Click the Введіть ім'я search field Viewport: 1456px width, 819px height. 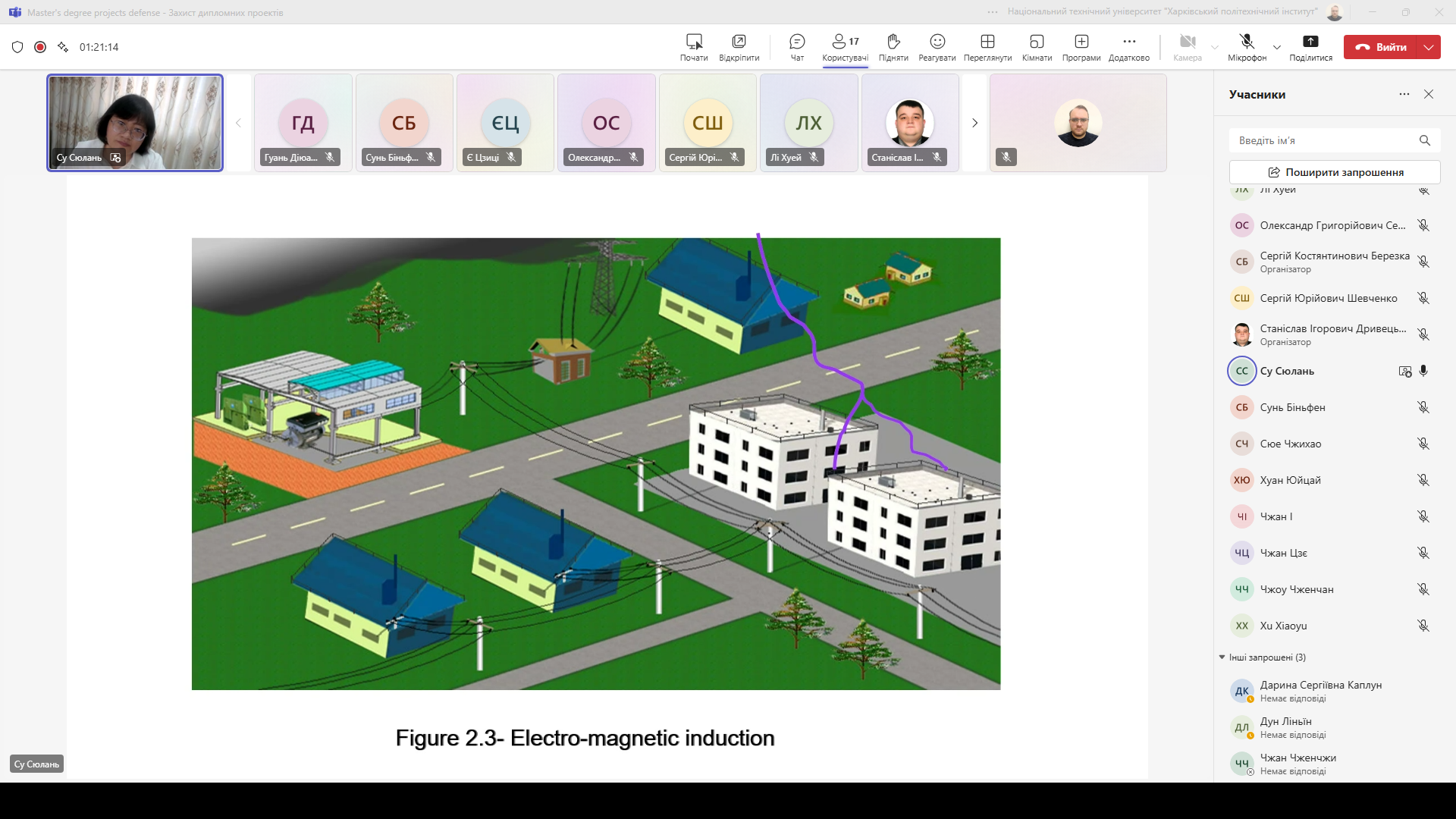point(1323,140)
